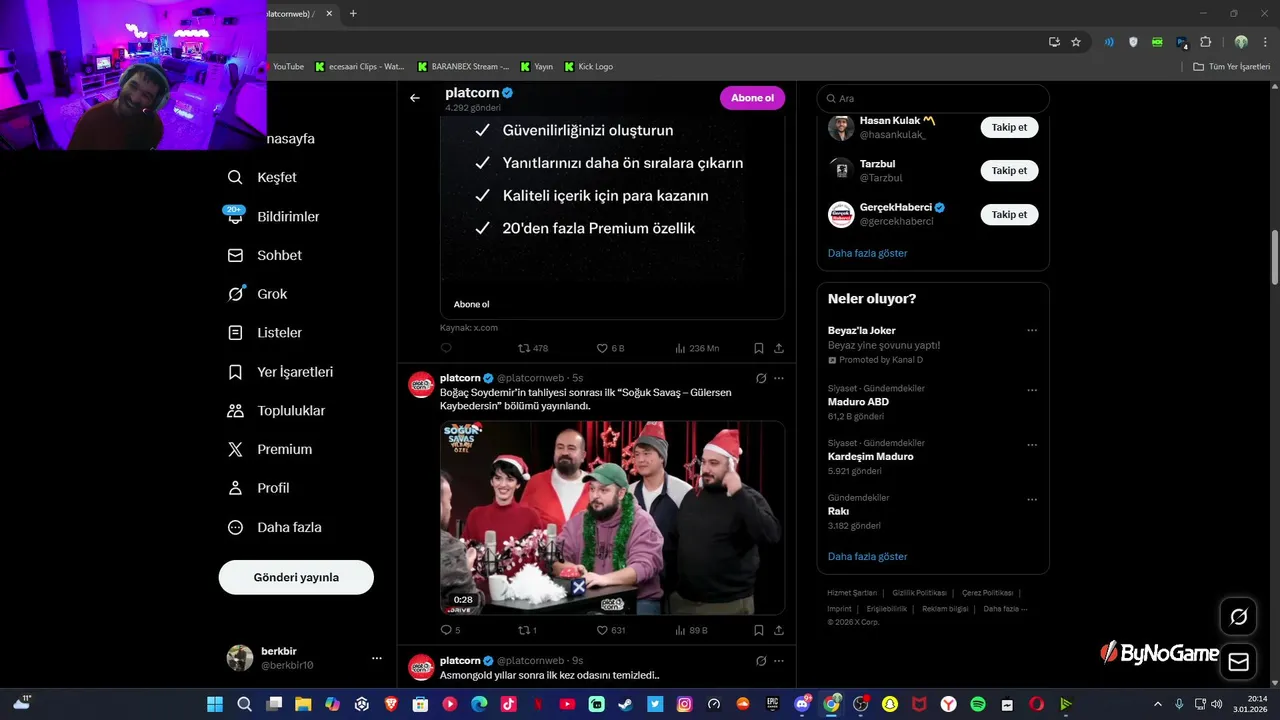Open Keşfet in the sidebar
The image size is (1280, 720).
(x=262, y=177)
